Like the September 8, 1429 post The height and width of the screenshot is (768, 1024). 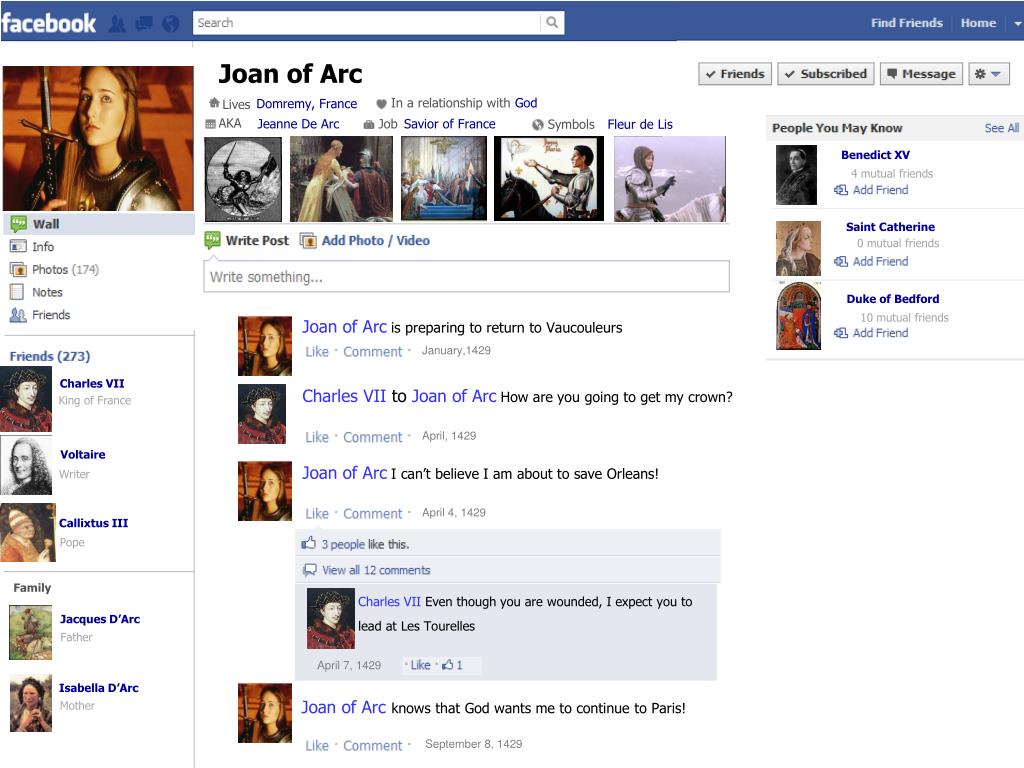pyautogui.click(x=317, y=746)
